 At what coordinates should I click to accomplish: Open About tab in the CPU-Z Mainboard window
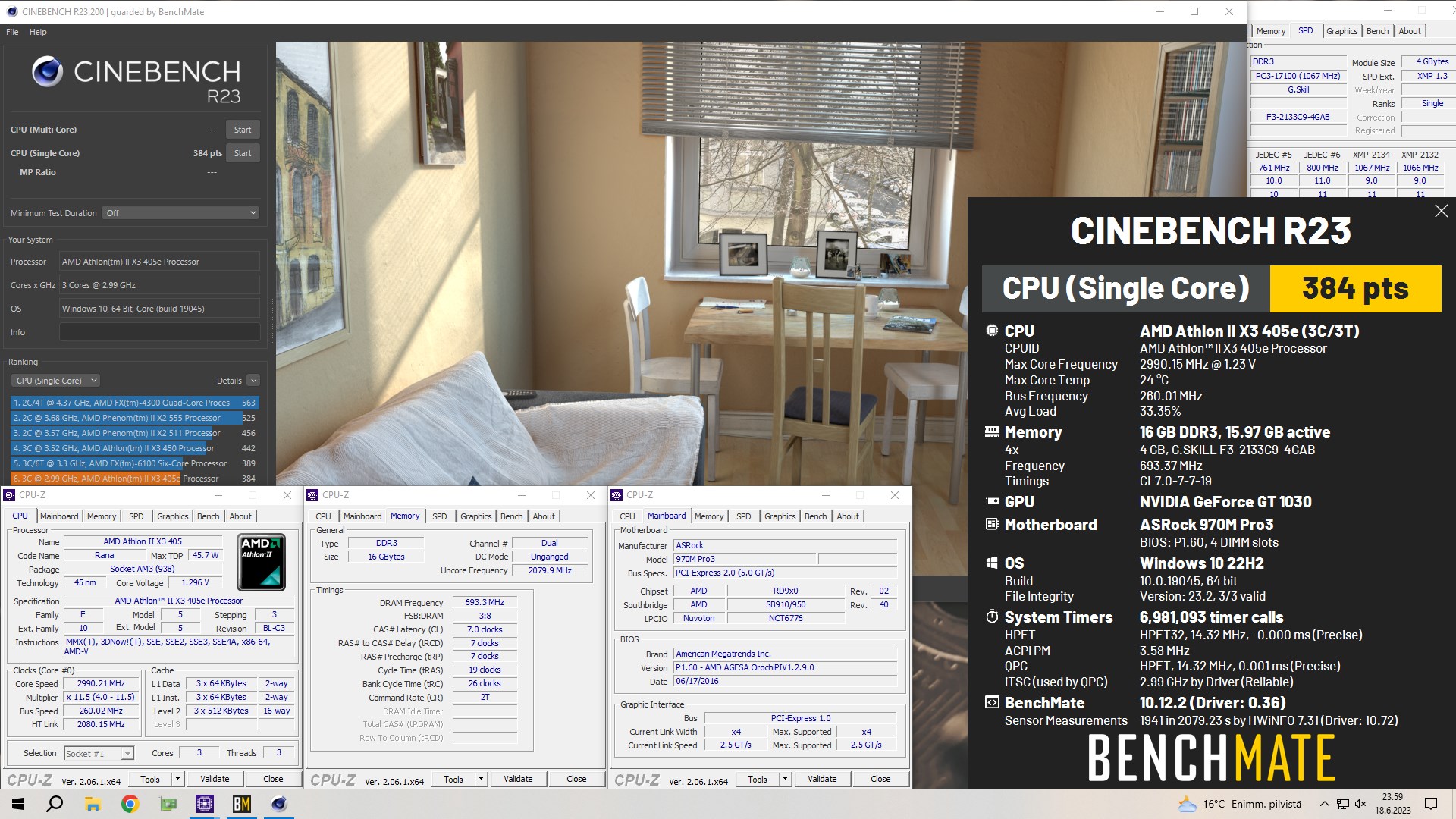(848, 516)
